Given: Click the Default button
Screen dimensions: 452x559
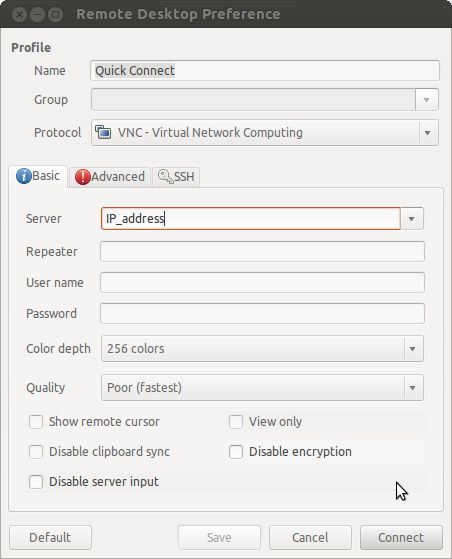Looking at the screenshot, I should coord(50,537).
